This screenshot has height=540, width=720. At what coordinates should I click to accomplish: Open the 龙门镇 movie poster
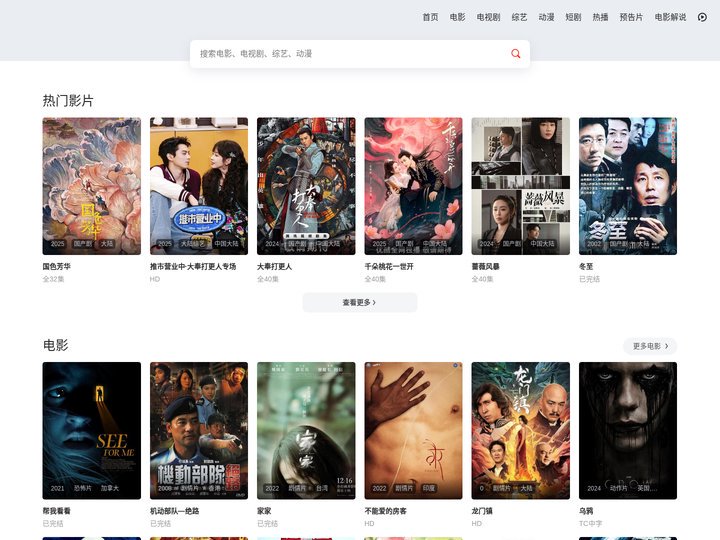point(521,431)
